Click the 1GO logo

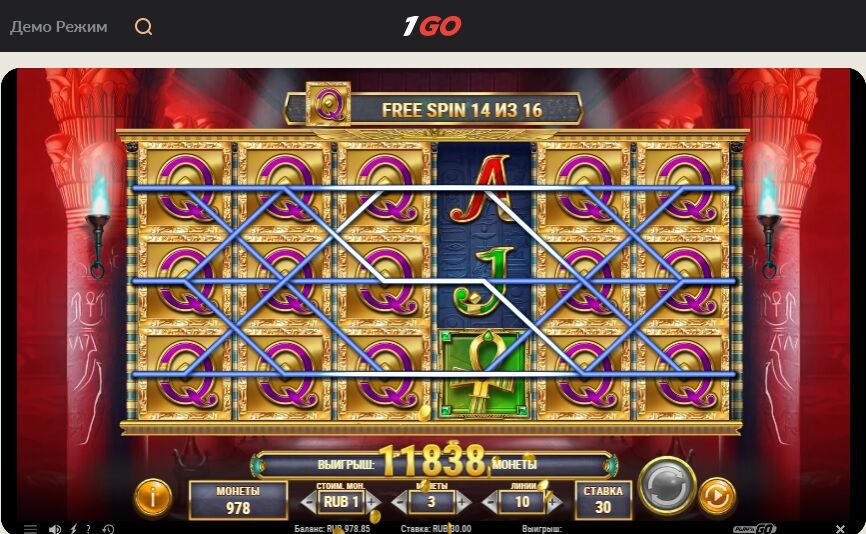coord(432,26)
